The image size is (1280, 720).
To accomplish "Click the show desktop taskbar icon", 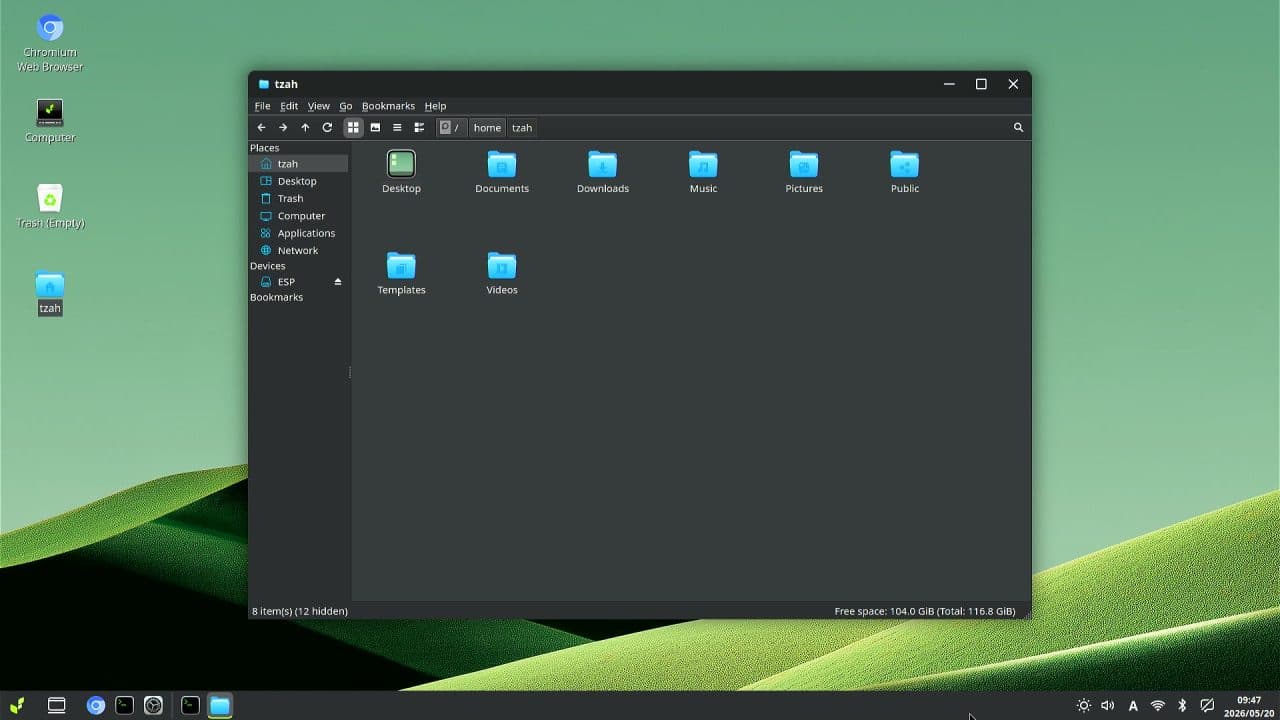I will click(x=57, y=705).
